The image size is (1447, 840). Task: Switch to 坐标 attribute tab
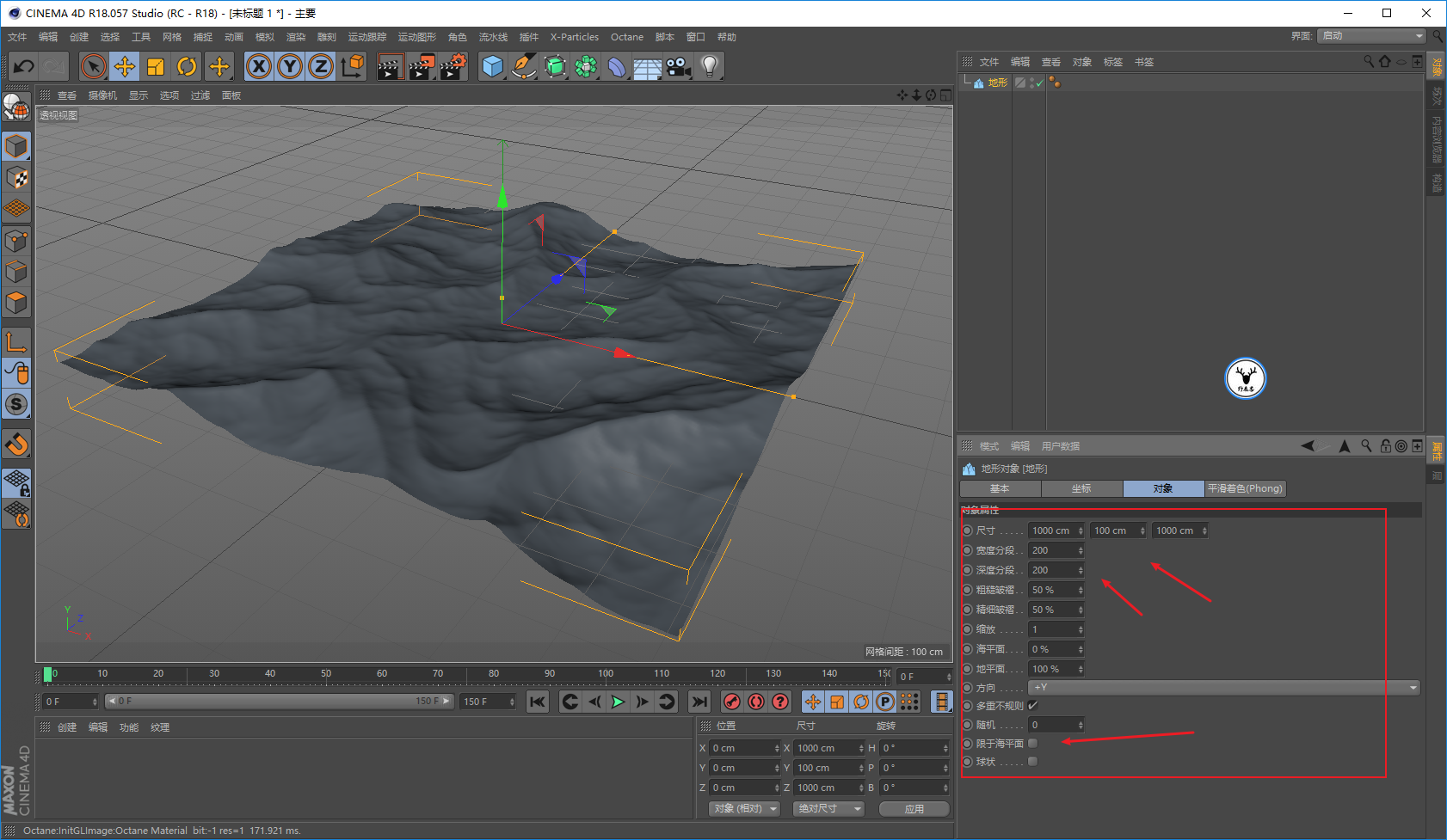1081,488
